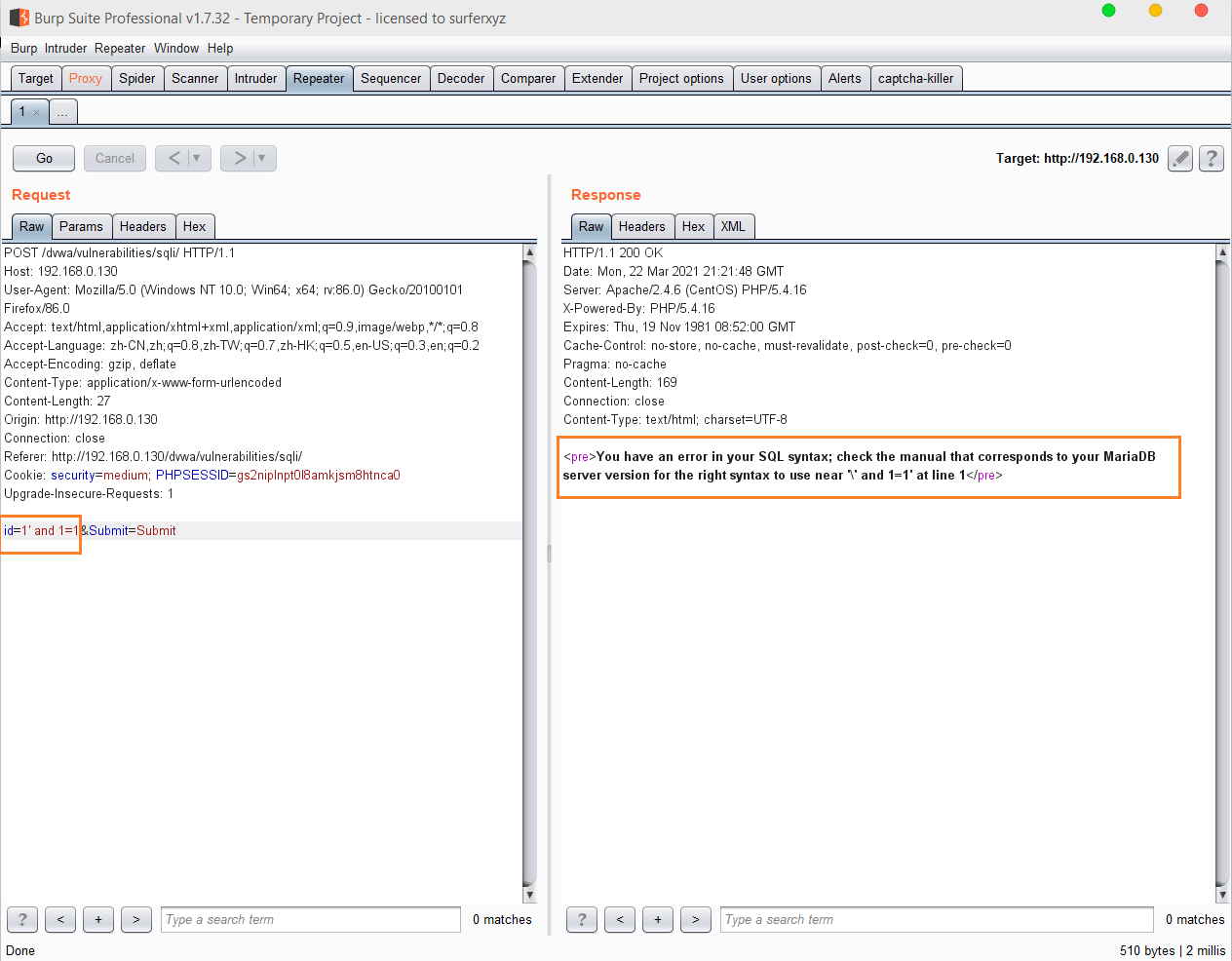
Task: Click request pane vertical scrollbar
Action: pyautogui.click(x=529, y=573)
